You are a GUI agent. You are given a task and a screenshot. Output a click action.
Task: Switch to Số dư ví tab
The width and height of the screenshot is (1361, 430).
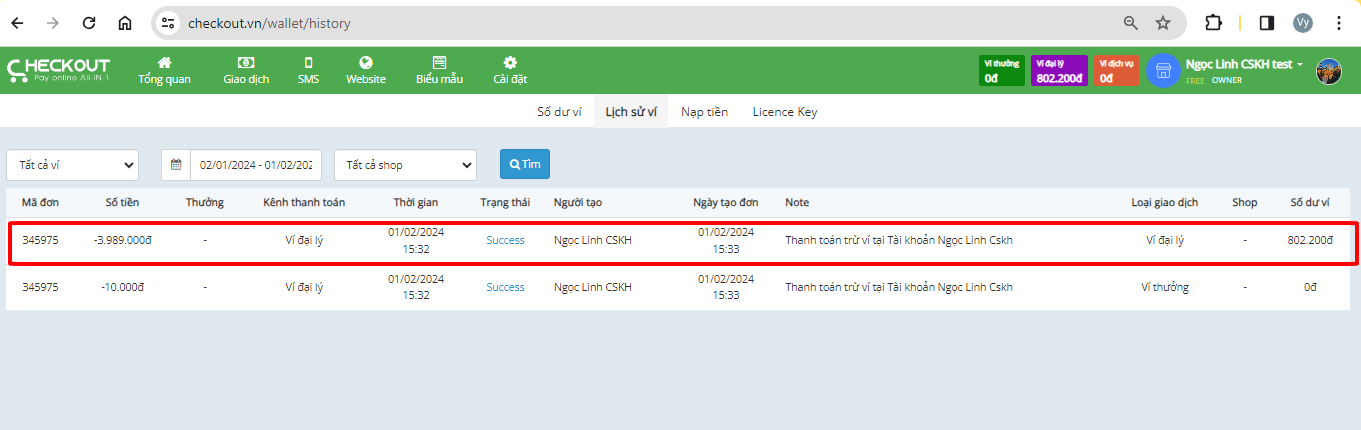pyautogui.click(x=559, y=112)
